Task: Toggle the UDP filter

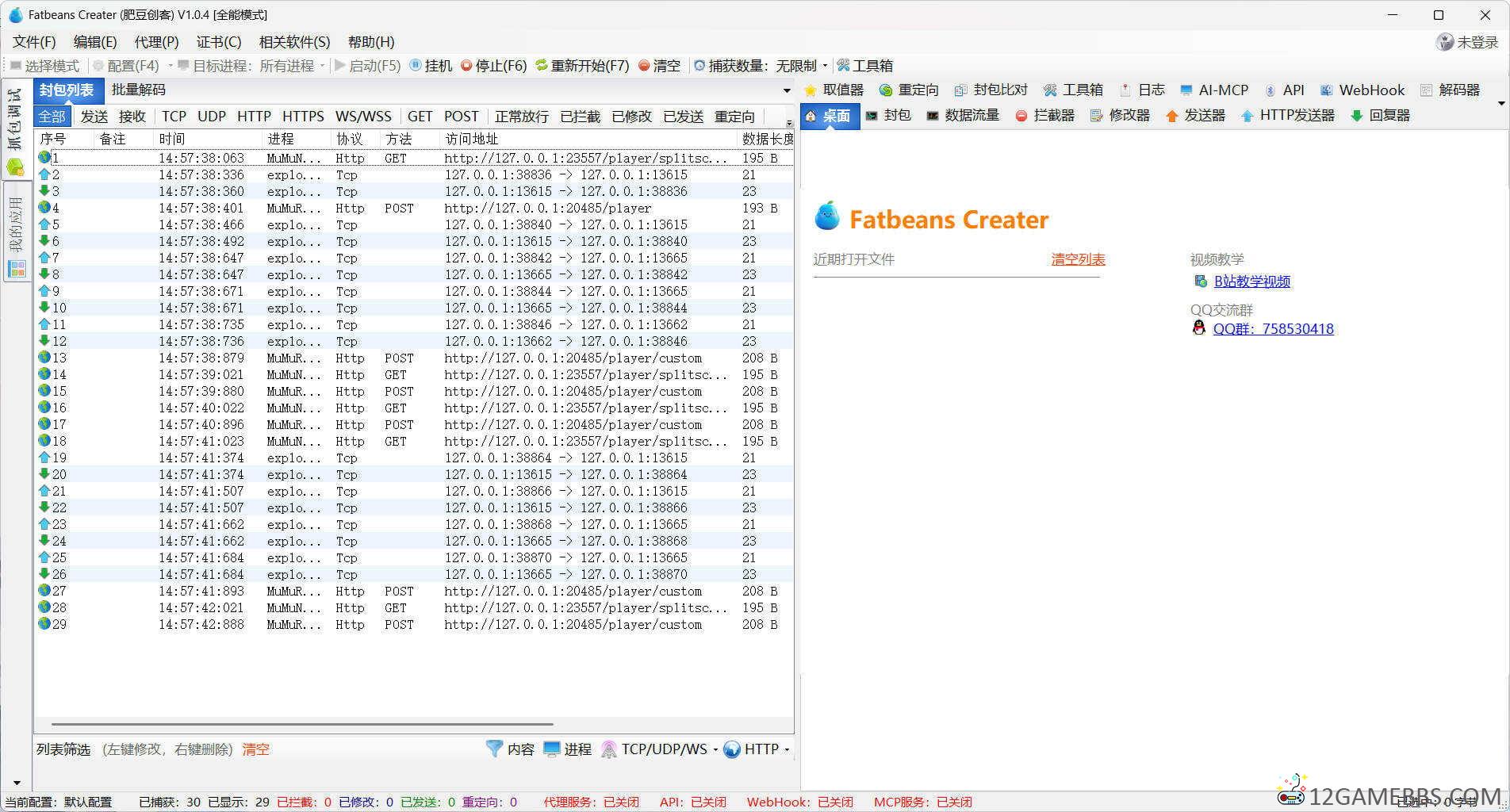Action: pyautogui.click(x=212, y=117)
